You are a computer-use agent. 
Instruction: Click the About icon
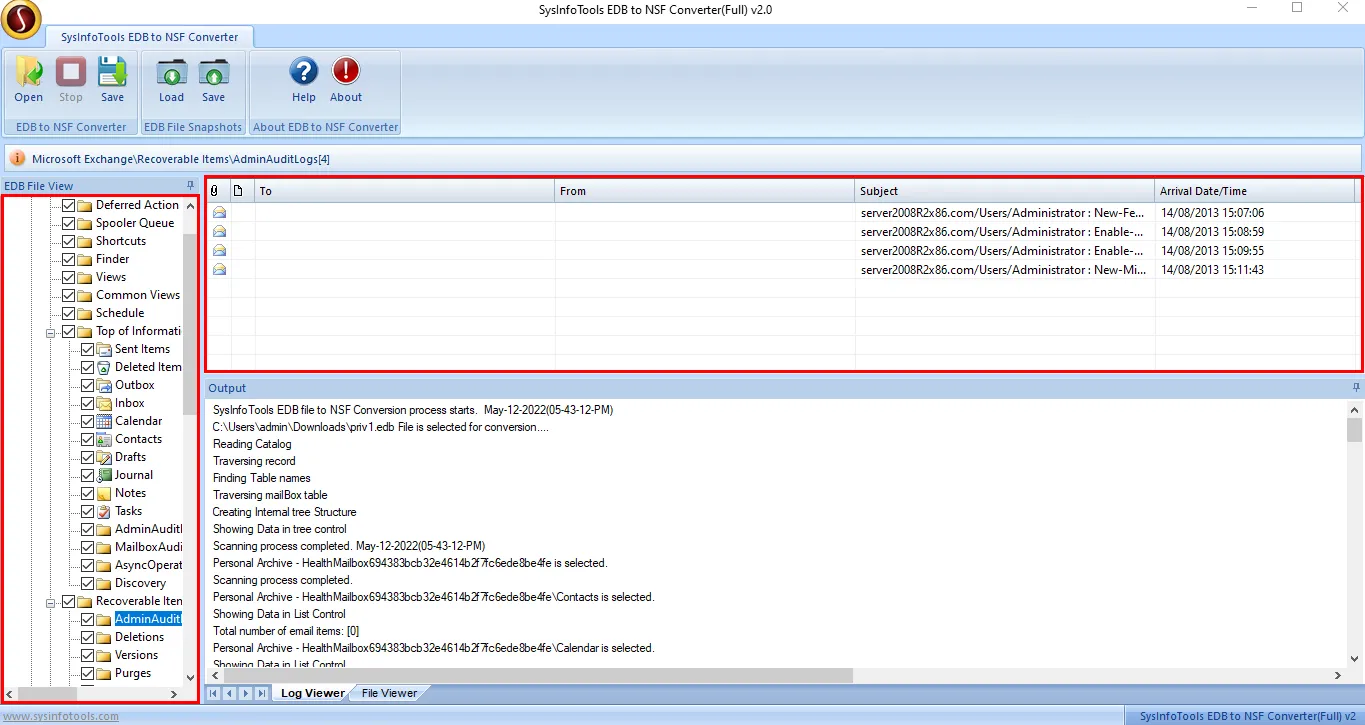[346, 79]
